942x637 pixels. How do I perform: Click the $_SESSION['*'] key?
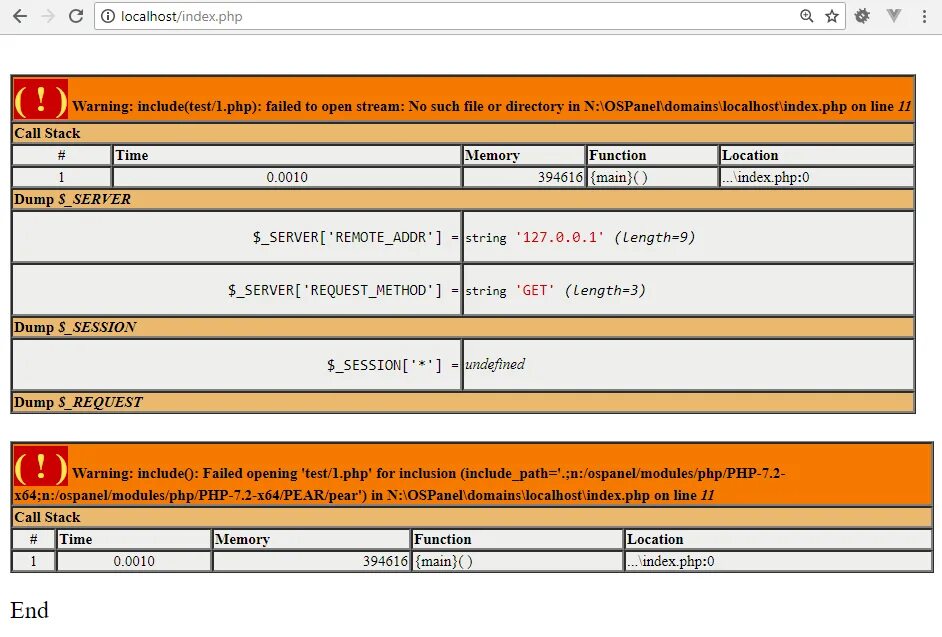pyautogui.click(x=384, y=365)
